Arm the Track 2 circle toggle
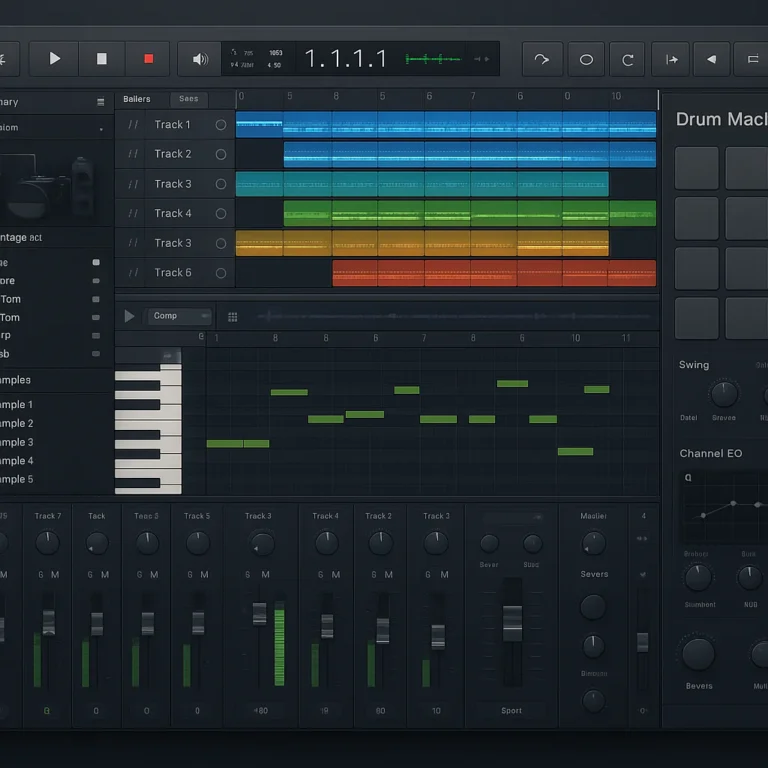Image resolution: width=768 pixels, height=768 pixels. tap(221, 154)
